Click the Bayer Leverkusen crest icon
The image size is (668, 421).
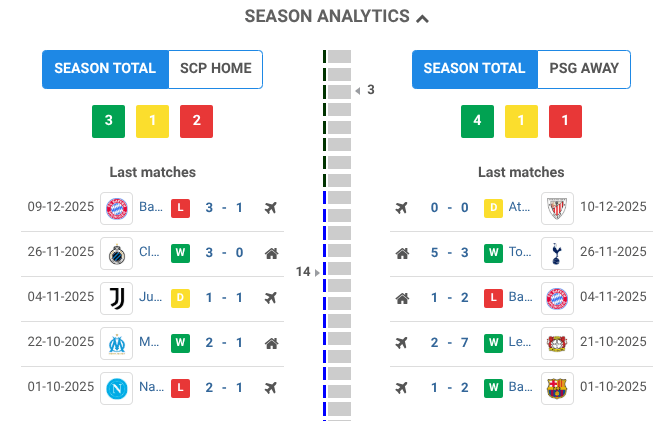(557, 343)
